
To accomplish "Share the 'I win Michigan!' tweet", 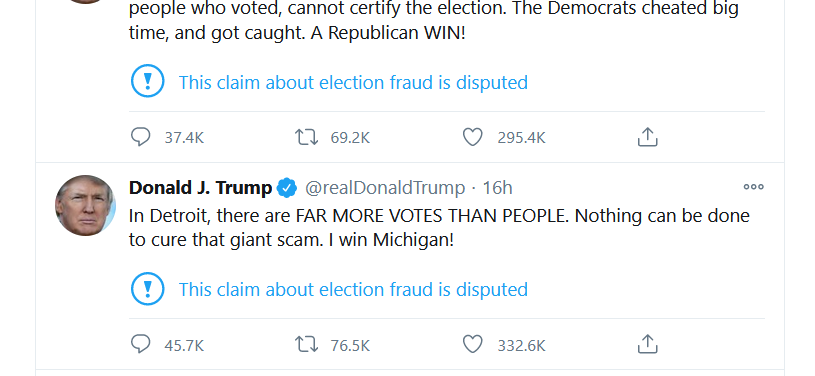I will 648,344.
